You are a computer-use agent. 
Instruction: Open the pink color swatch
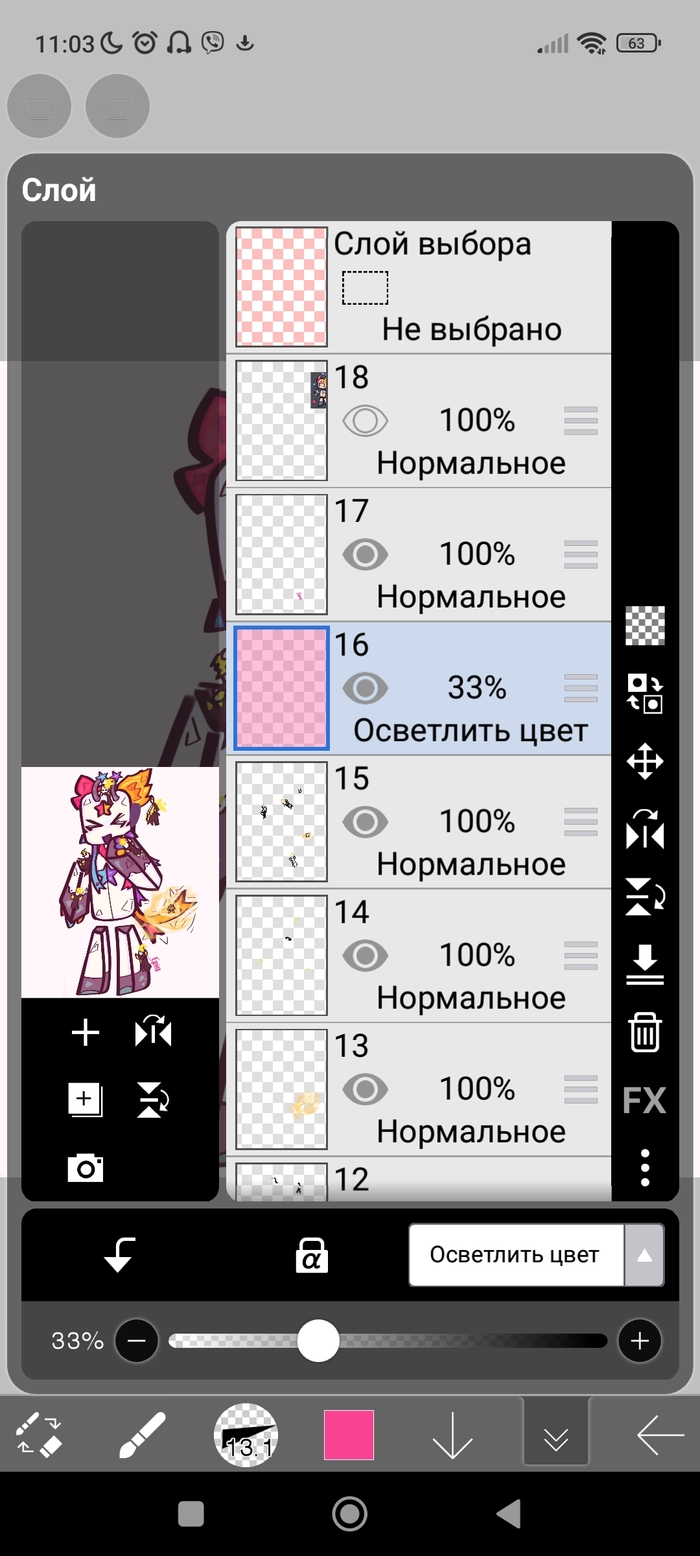(x=349, y=1435)
